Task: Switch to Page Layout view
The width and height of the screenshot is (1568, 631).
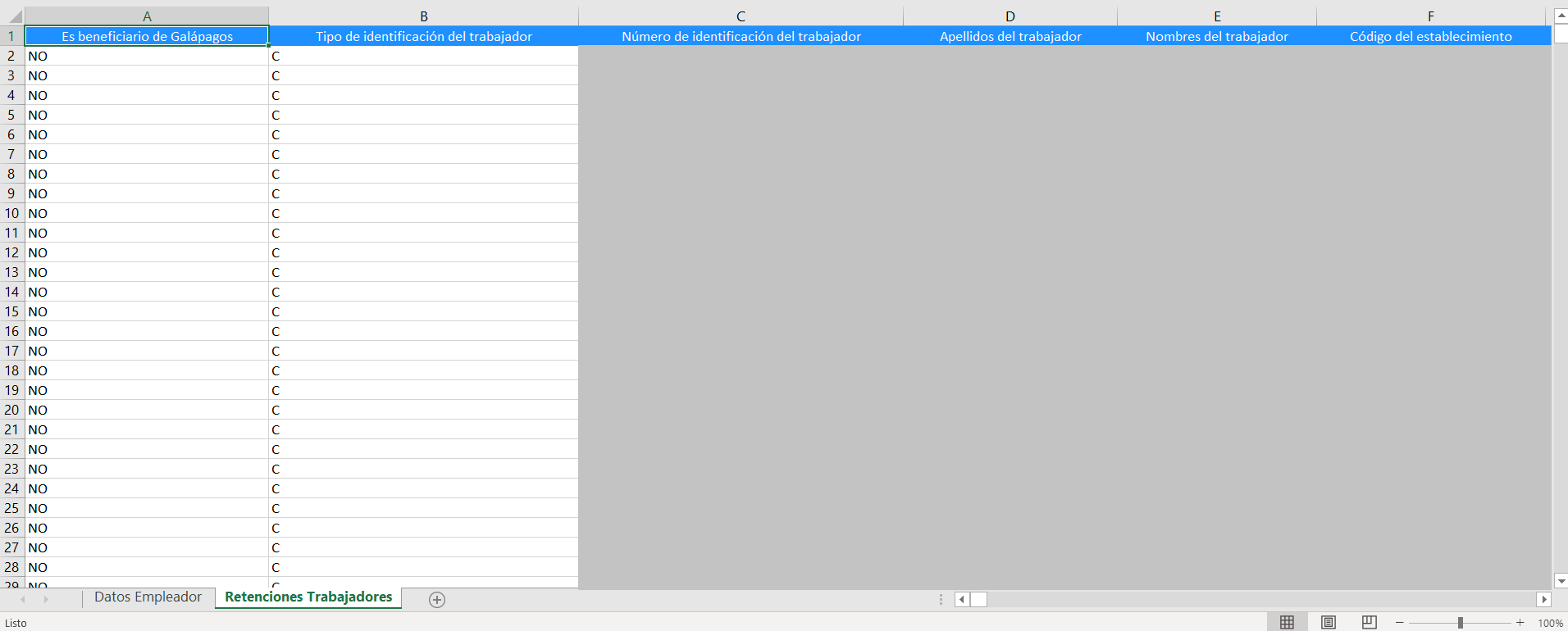Action: point(1329,623)
